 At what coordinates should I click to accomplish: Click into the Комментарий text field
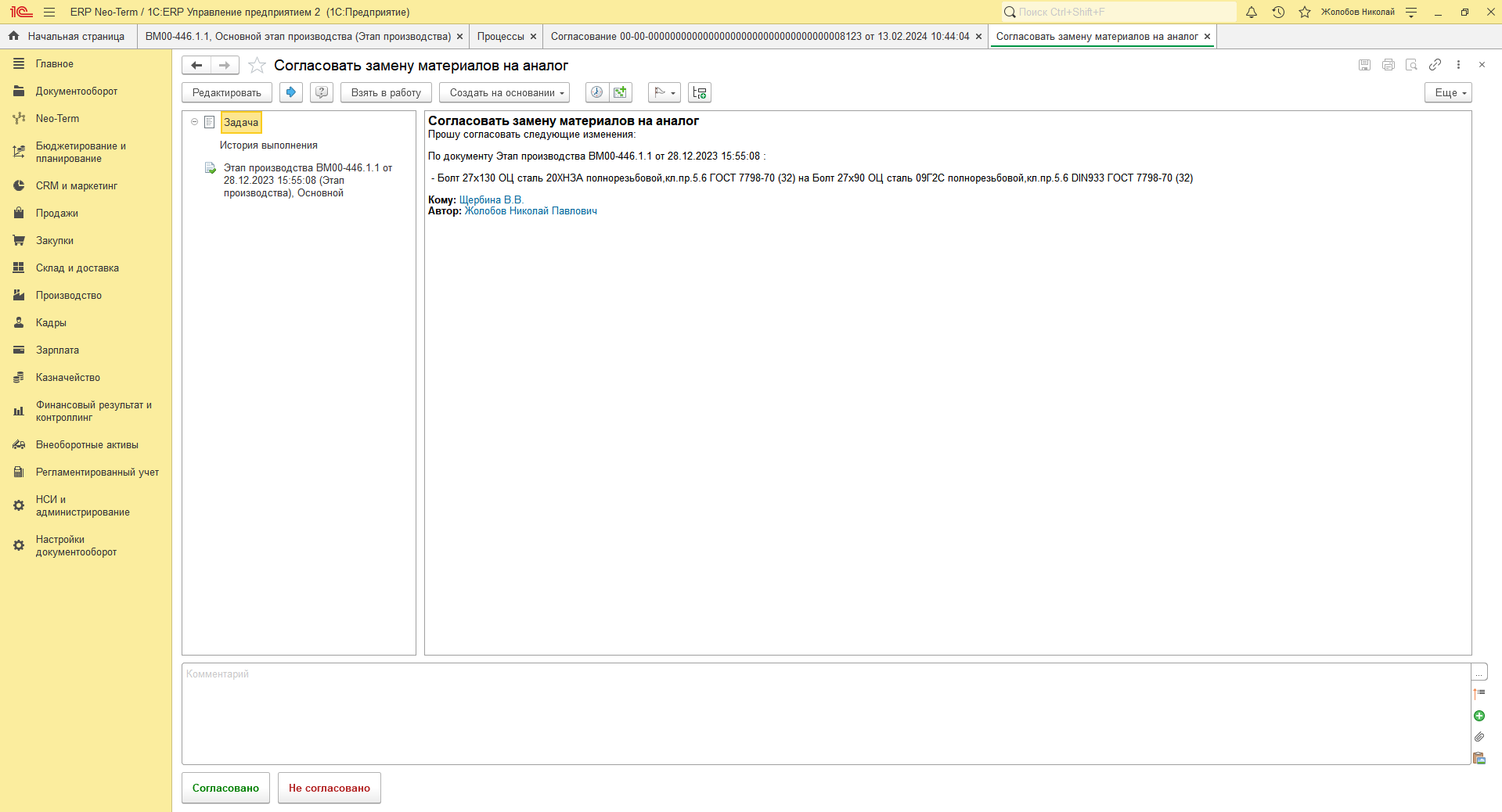click(826, 713)
